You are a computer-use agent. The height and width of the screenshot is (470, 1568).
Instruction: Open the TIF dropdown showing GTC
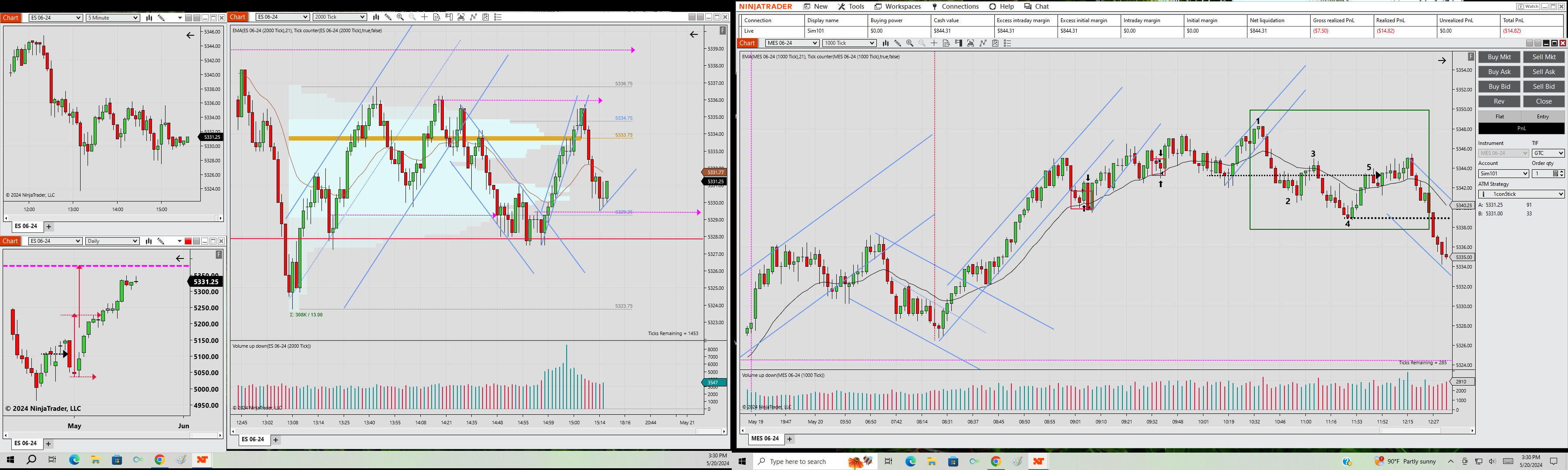click(x=1548, y=153)
